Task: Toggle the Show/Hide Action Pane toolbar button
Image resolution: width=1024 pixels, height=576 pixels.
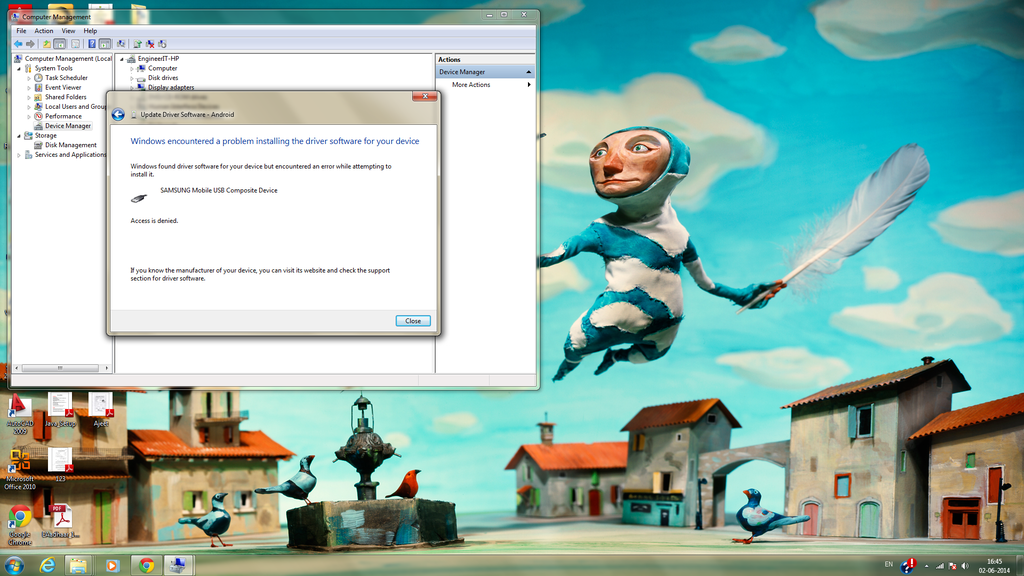Action: pos(104,44)
